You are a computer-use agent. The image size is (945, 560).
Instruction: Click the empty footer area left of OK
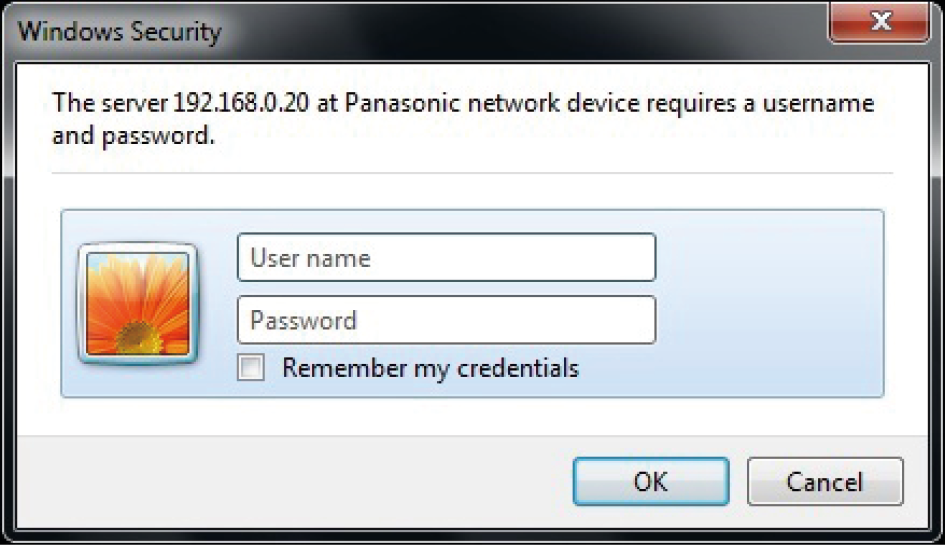pyautogui.click(x=300, y=481)
